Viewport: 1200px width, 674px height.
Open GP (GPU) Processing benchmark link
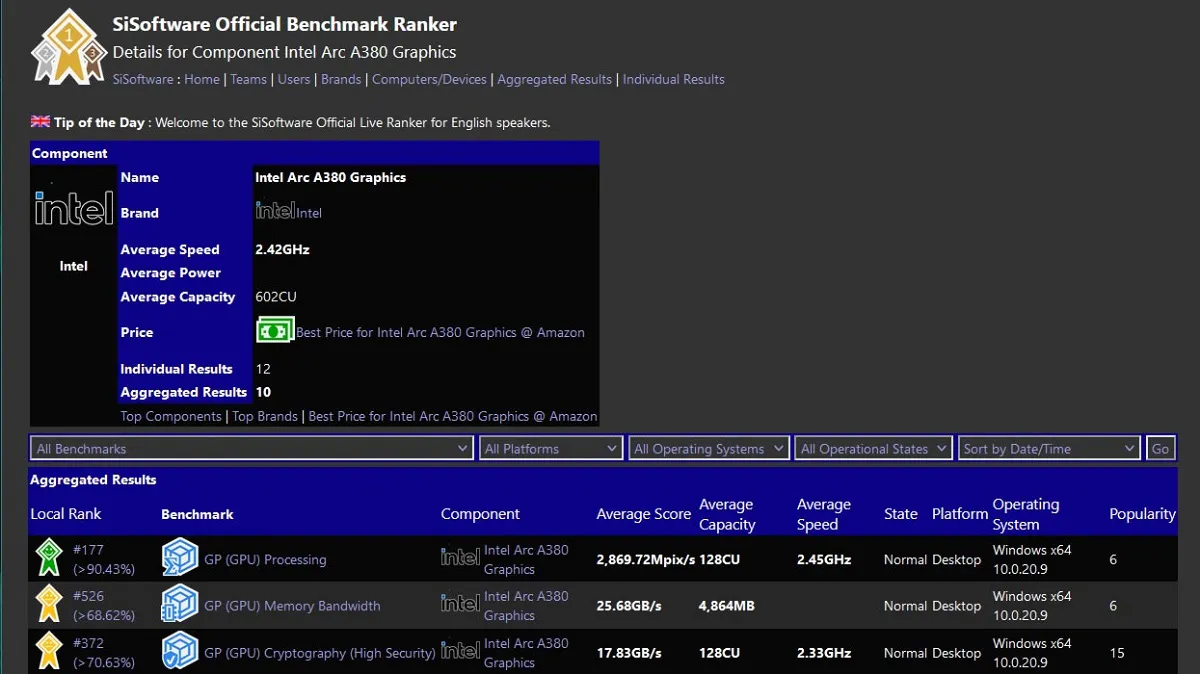tap(265, 559)
